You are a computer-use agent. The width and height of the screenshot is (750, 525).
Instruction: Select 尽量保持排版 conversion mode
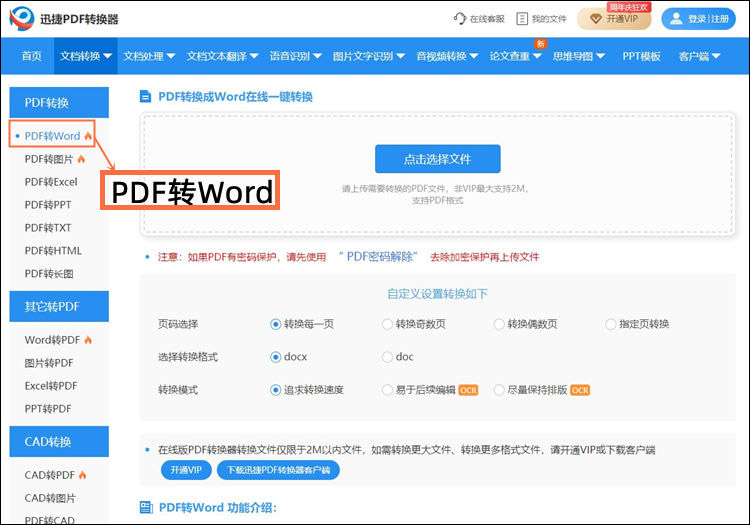[x=499, y=390]
